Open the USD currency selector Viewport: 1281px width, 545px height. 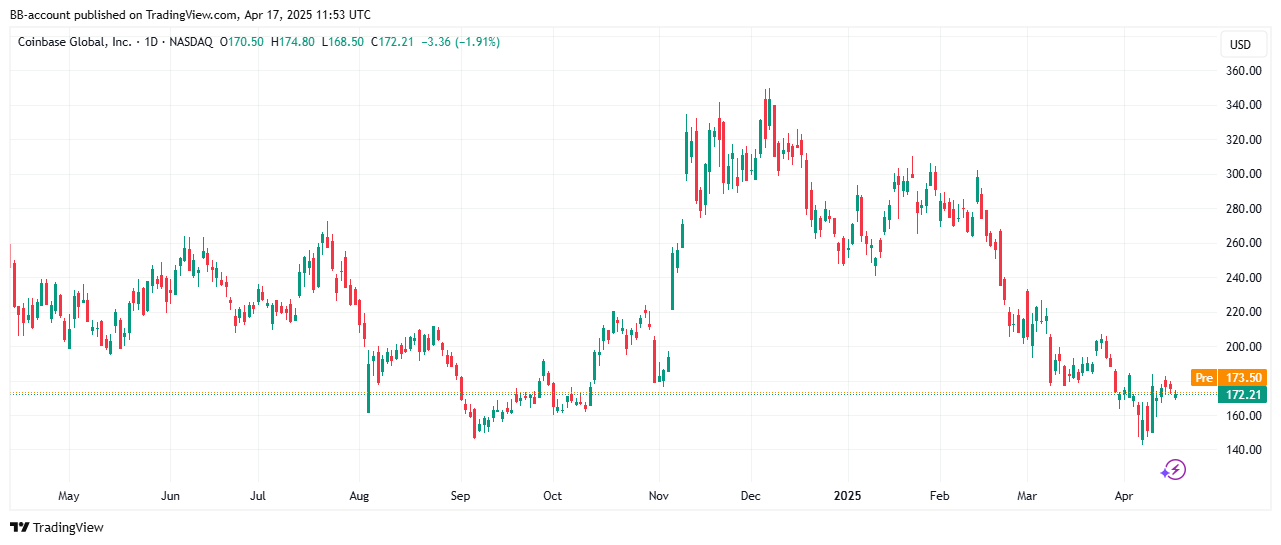click(x=1240, y=45)
